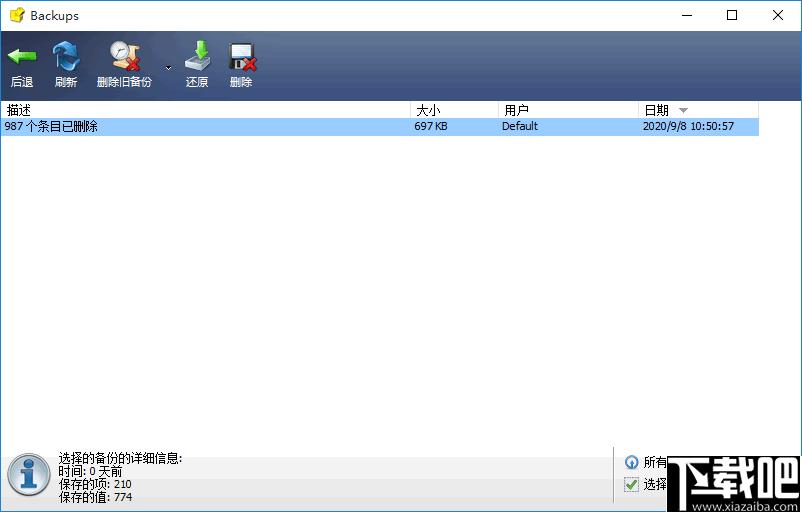Click the 保存的项: 210 detail text
The image size is (802, 512).
pyautogui.click(x=95, y=484)
